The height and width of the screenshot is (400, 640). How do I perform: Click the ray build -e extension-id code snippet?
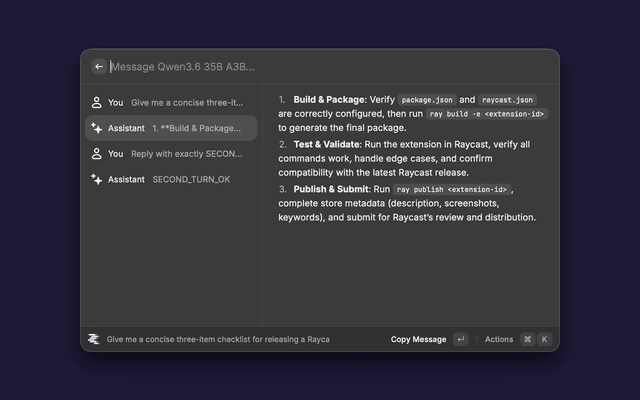(487, 114)
